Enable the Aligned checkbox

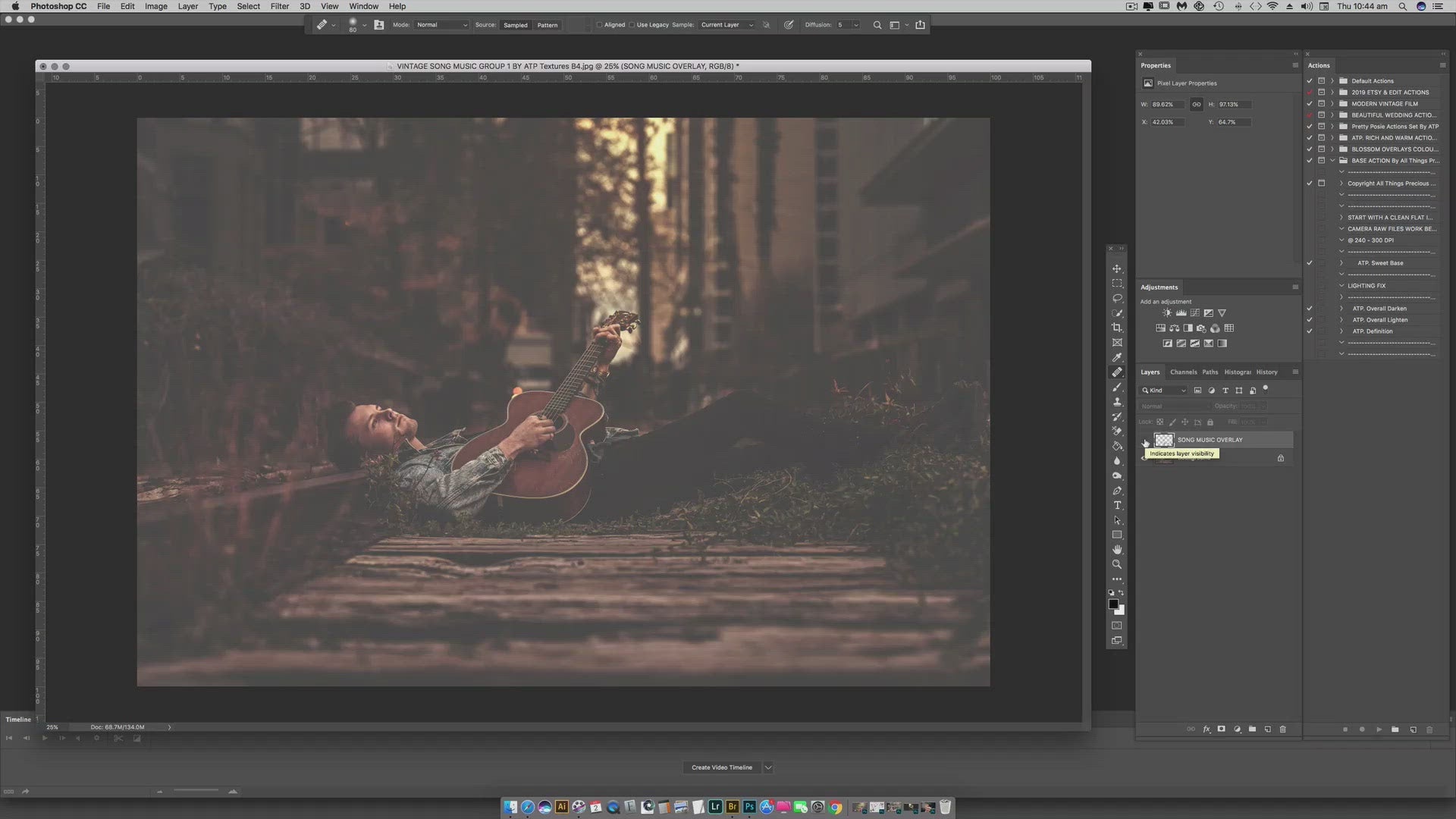(600, 25)
